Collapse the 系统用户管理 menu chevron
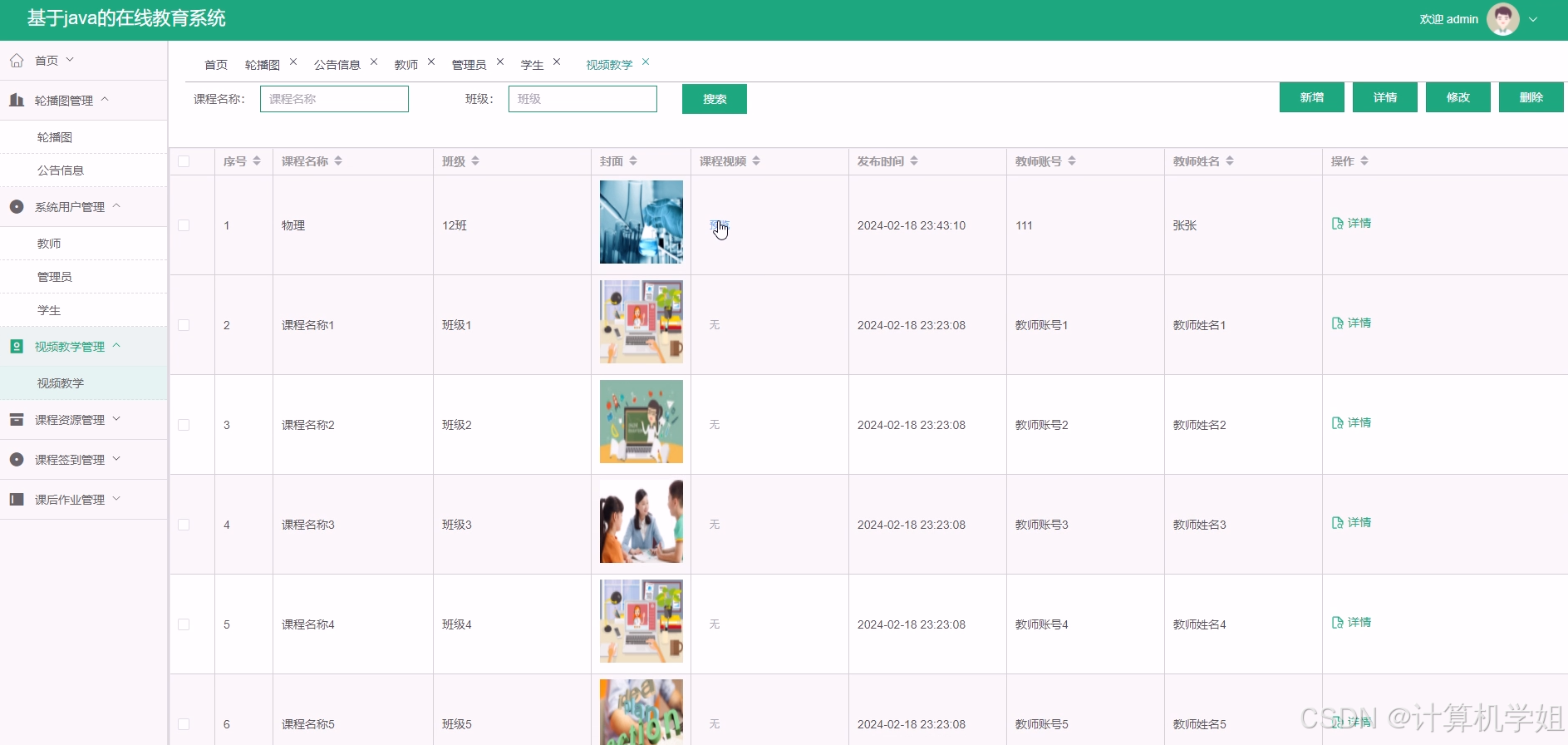The width and height of the screenshot is (1568, 745). (116, 205)
